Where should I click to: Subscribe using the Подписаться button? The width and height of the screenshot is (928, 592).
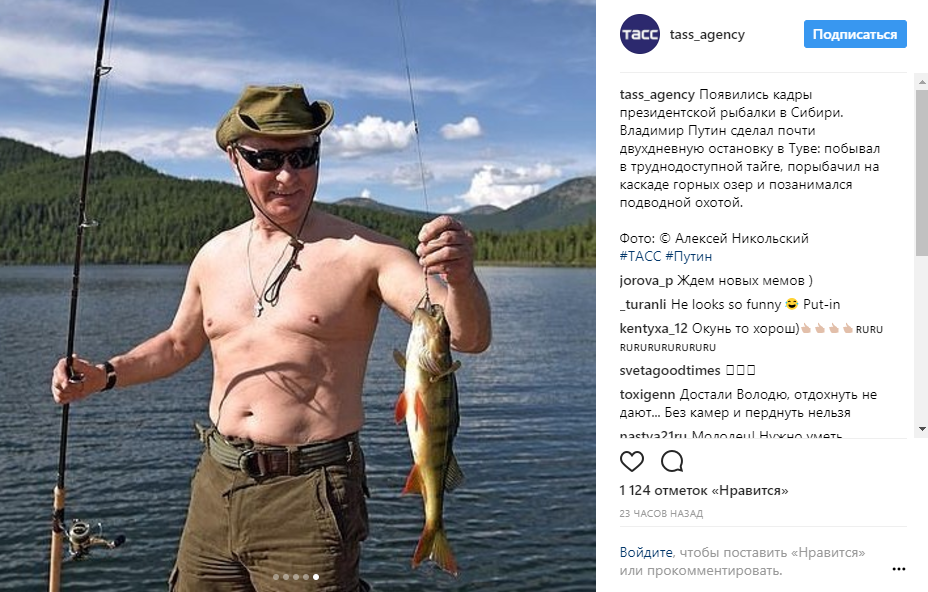click(x=855, y=34)
